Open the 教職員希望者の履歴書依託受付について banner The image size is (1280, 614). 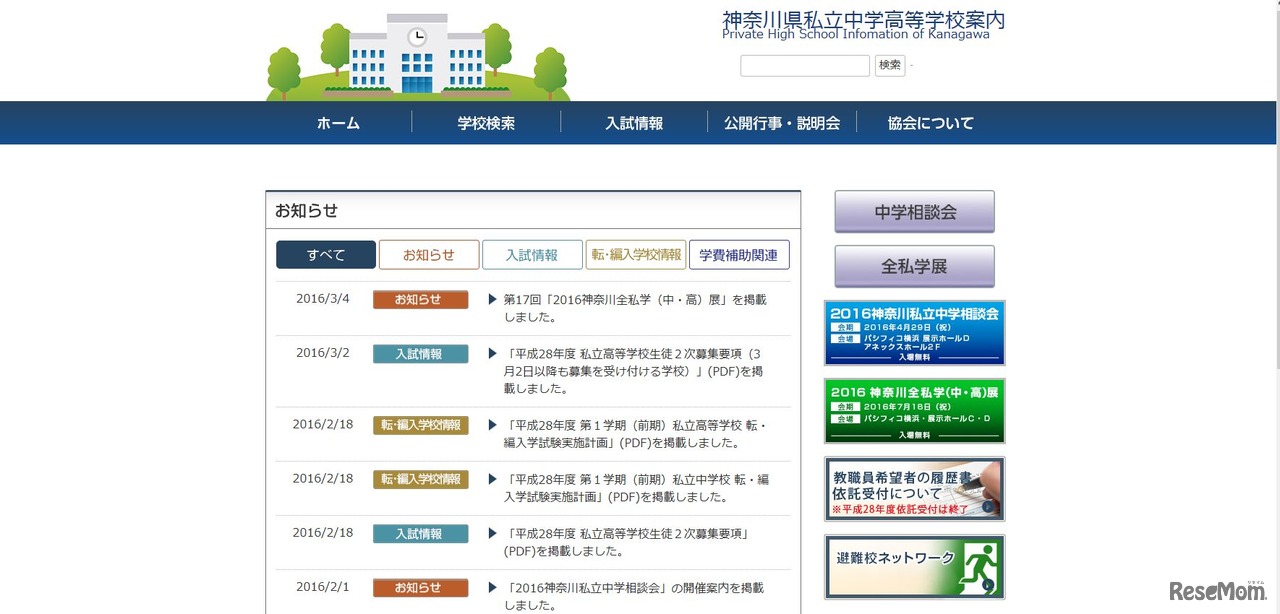point(913,488)
